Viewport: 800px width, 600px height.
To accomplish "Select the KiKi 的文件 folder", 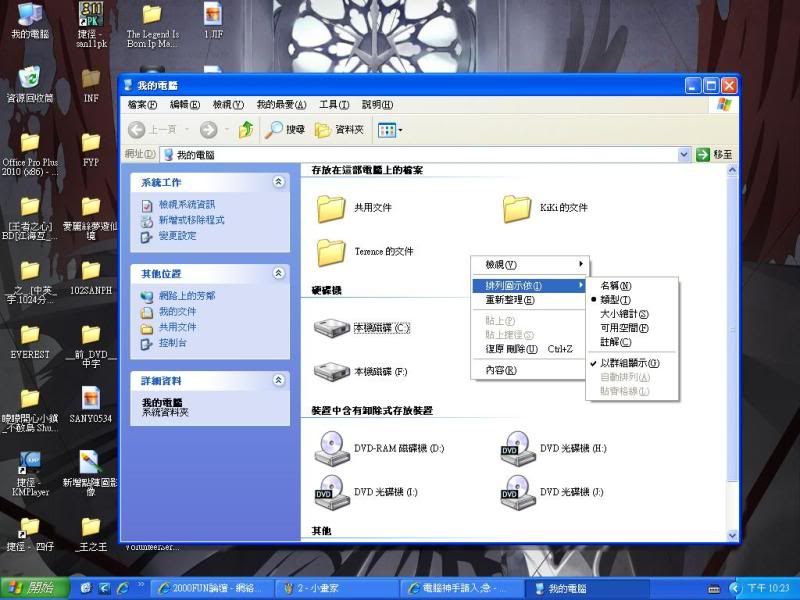I will (545, 208).
